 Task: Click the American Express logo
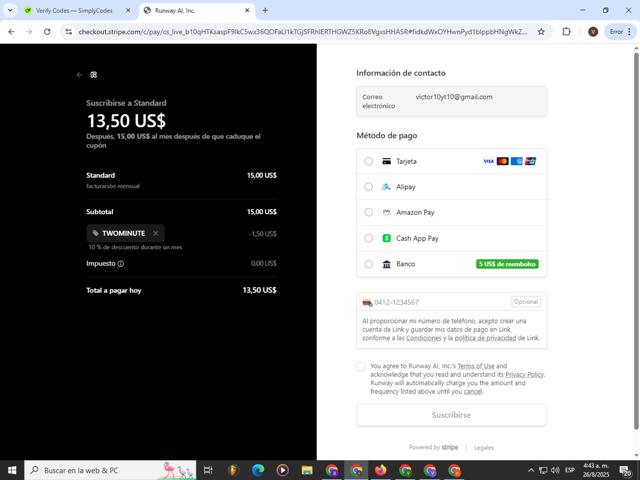517,161
